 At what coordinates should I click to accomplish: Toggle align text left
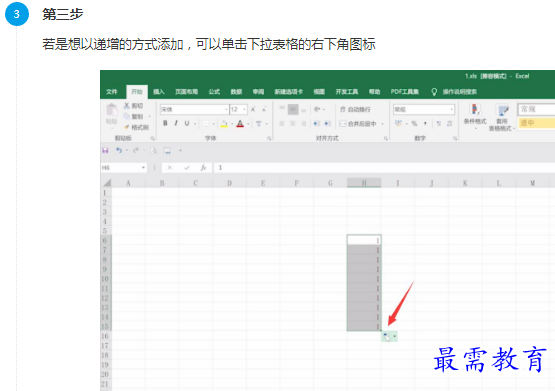(282, 123)
